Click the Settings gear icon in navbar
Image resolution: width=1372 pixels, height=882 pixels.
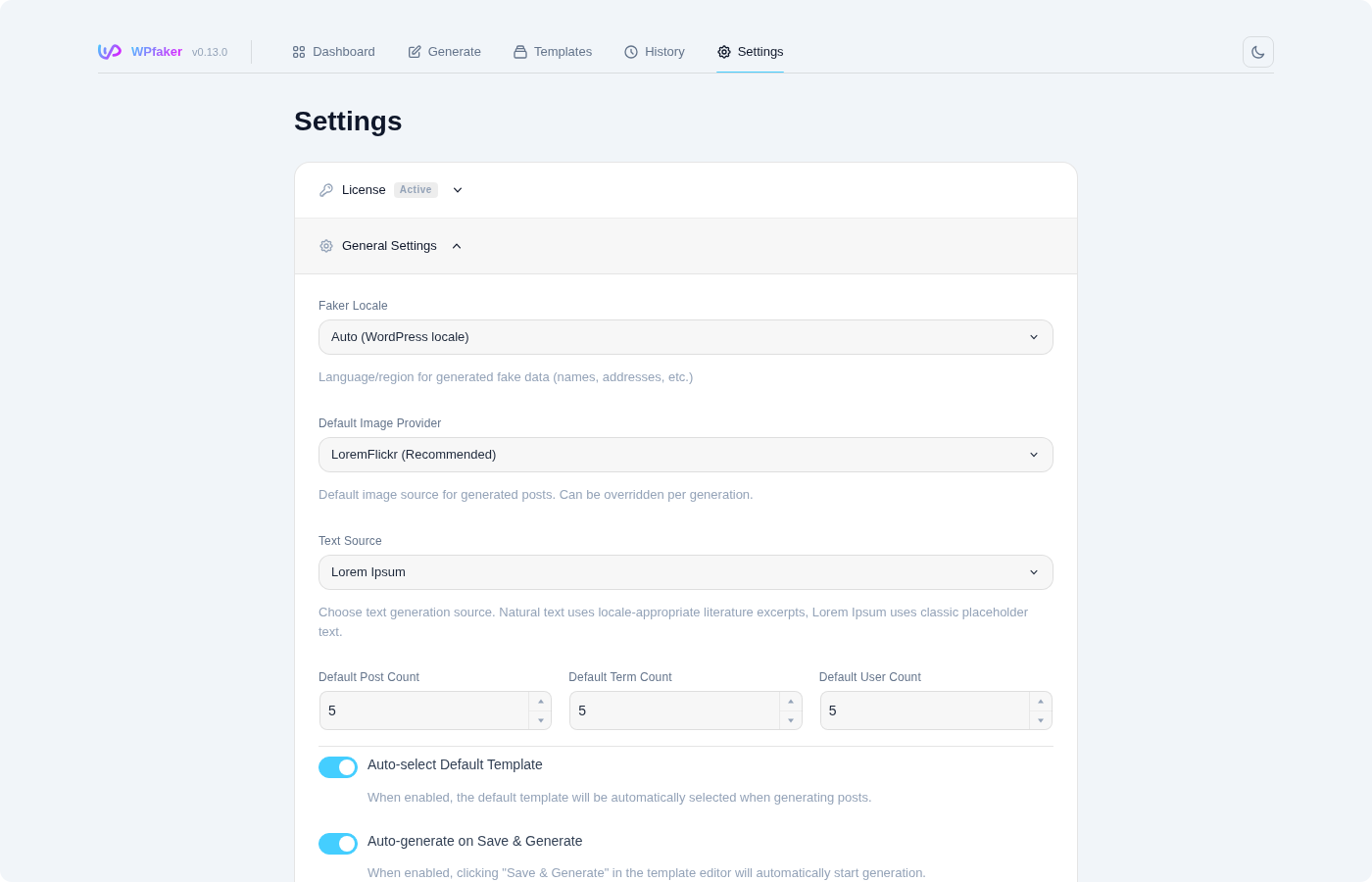[724, 52]
